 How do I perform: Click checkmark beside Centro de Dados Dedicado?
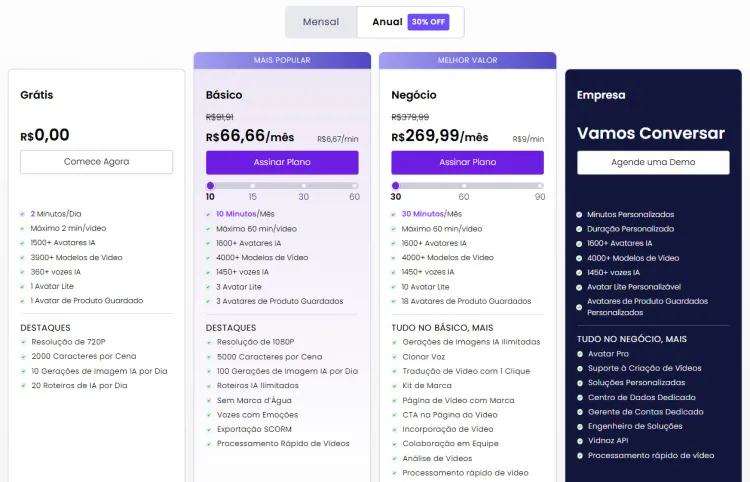pyautogui.click(x=580, y=398)
